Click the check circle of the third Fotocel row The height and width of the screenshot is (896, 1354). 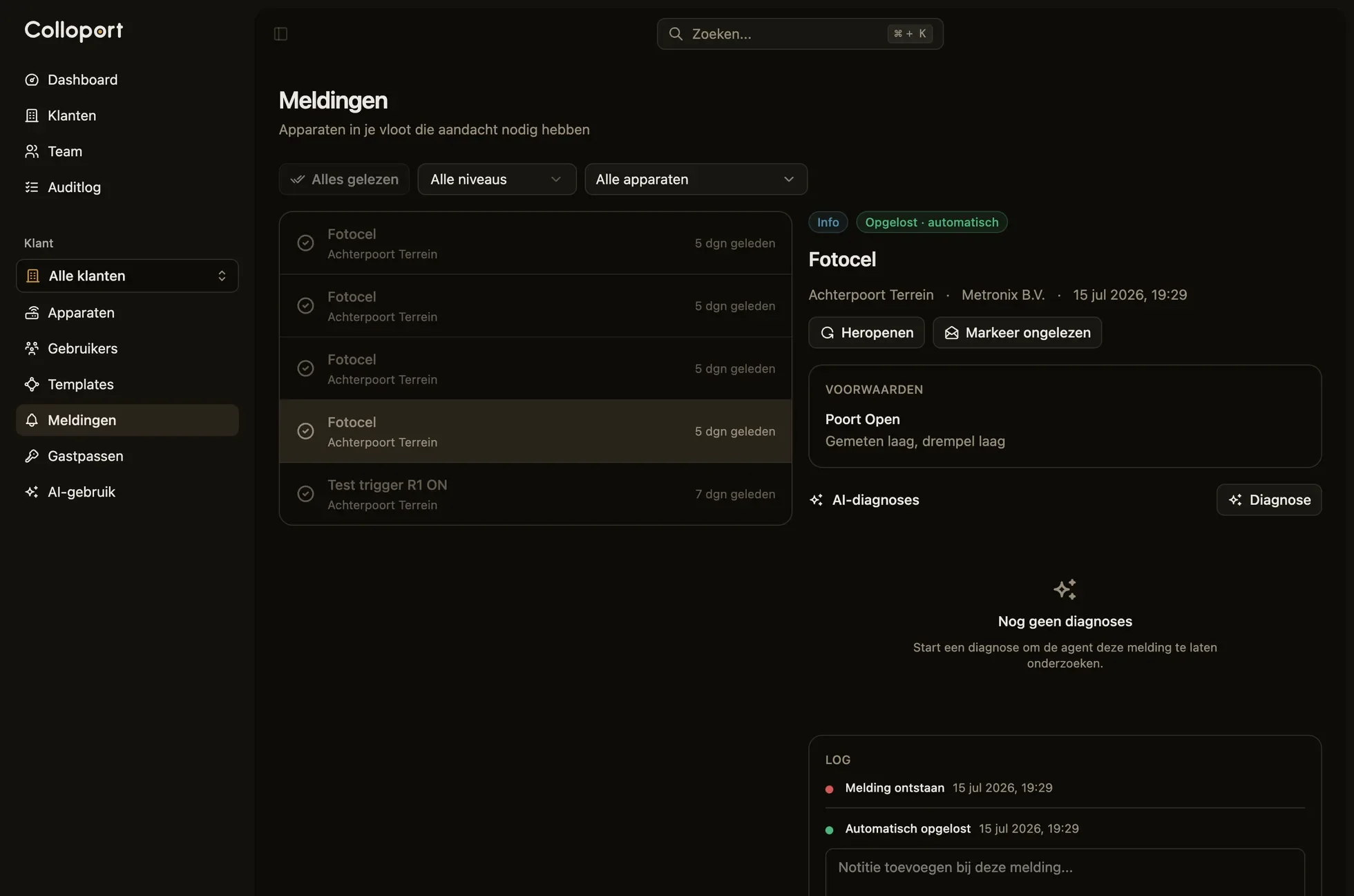305,369
